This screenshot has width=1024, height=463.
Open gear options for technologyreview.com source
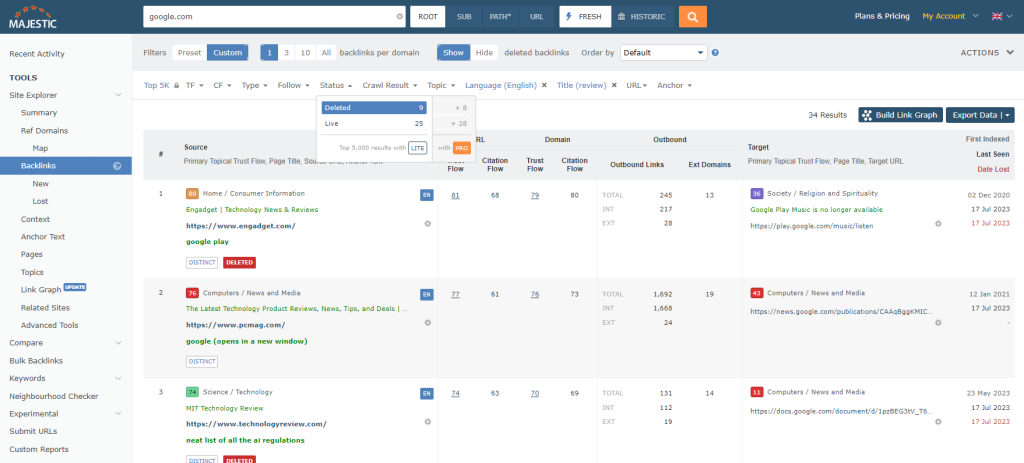pos(428,422)
